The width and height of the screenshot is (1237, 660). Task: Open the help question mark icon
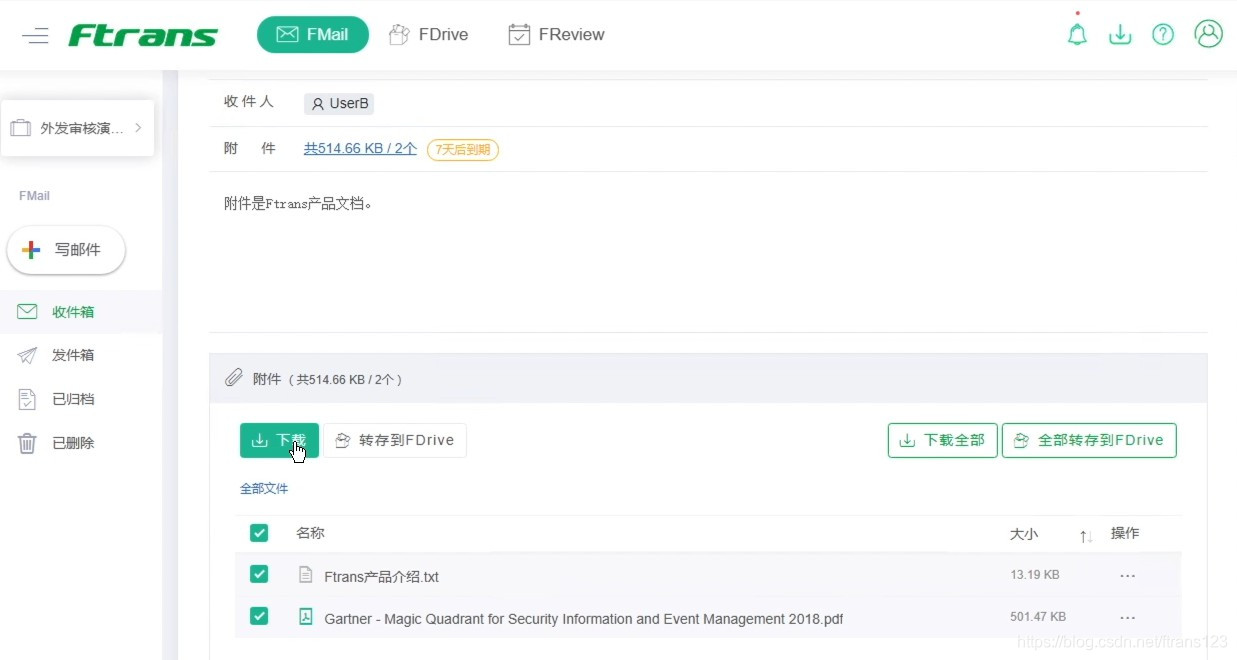click(x=1163, y=34)
